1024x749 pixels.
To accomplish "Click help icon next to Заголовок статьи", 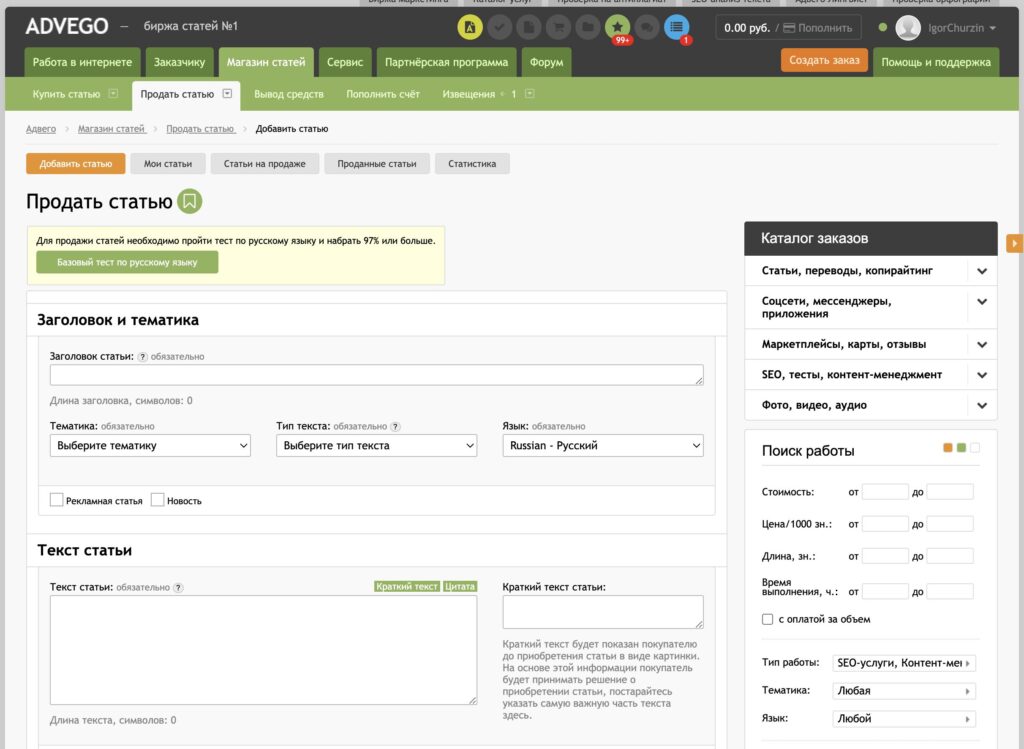I will 142,357.
